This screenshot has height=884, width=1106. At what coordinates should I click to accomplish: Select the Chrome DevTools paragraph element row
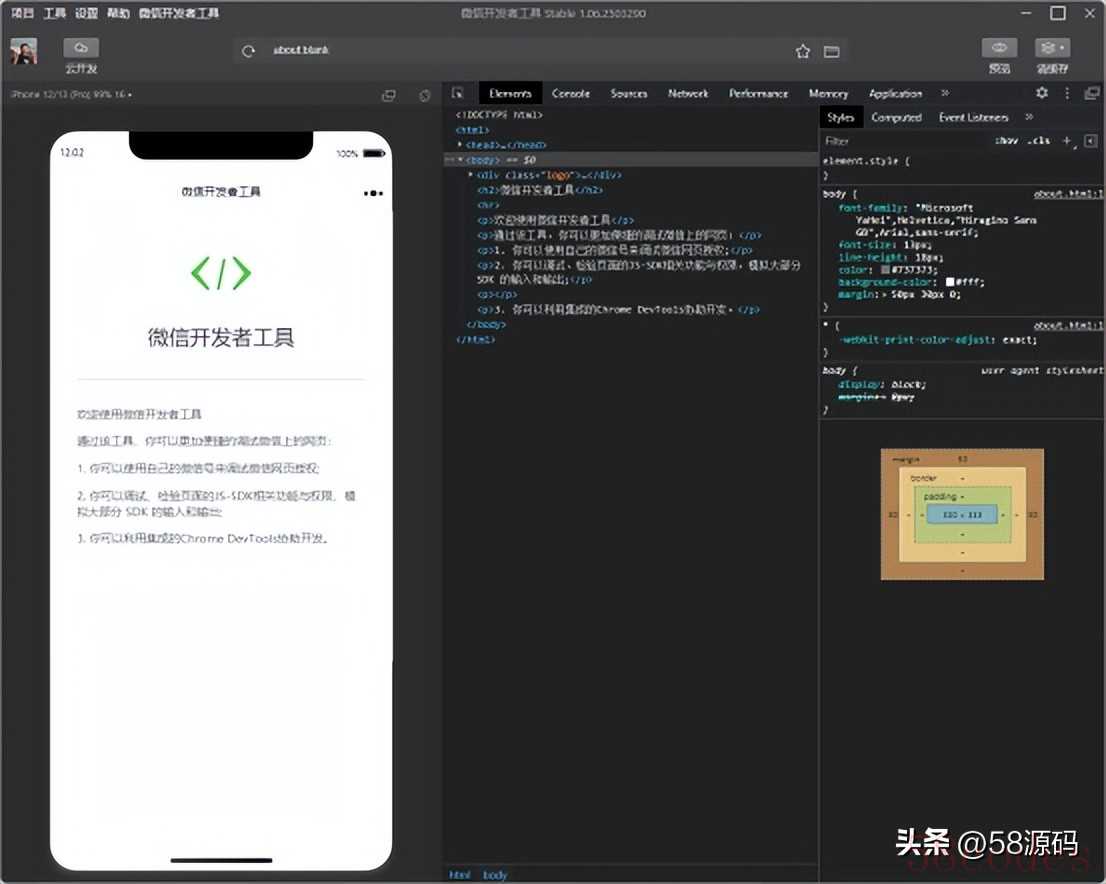(x=618, y=310)
